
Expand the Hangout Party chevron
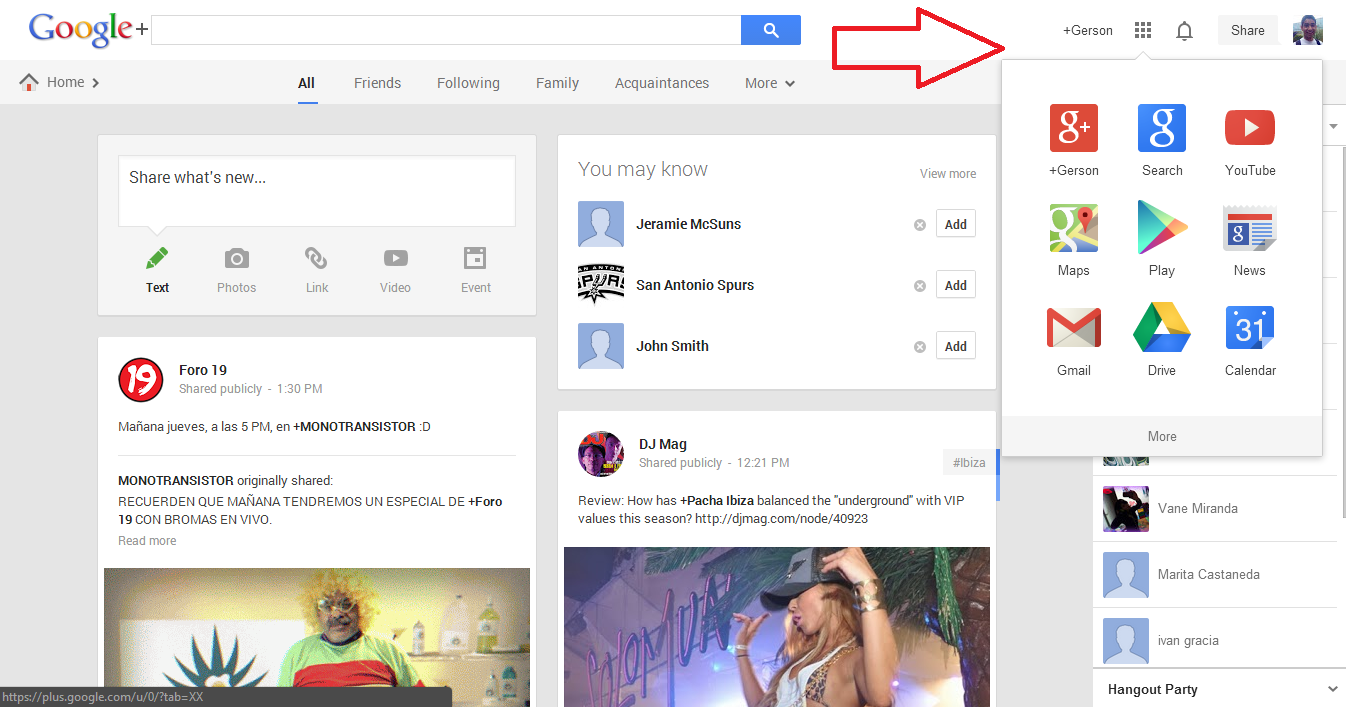click(1332, 689)
